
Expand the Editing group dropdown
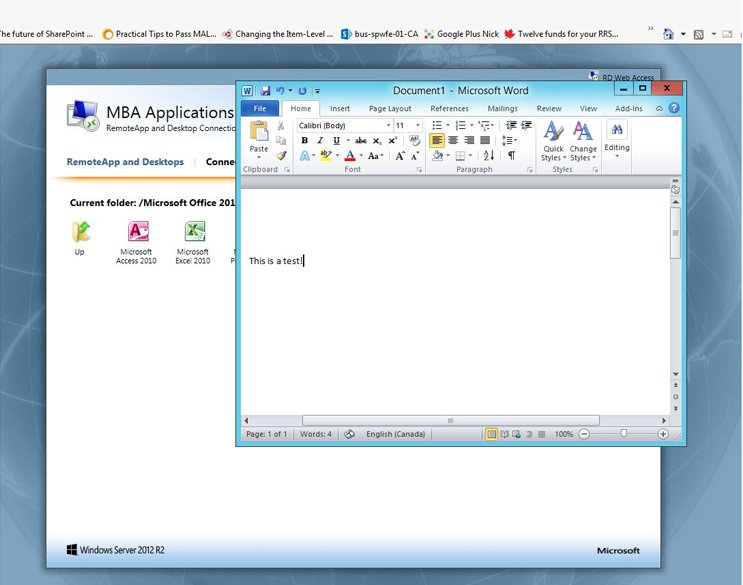(616, 139)
